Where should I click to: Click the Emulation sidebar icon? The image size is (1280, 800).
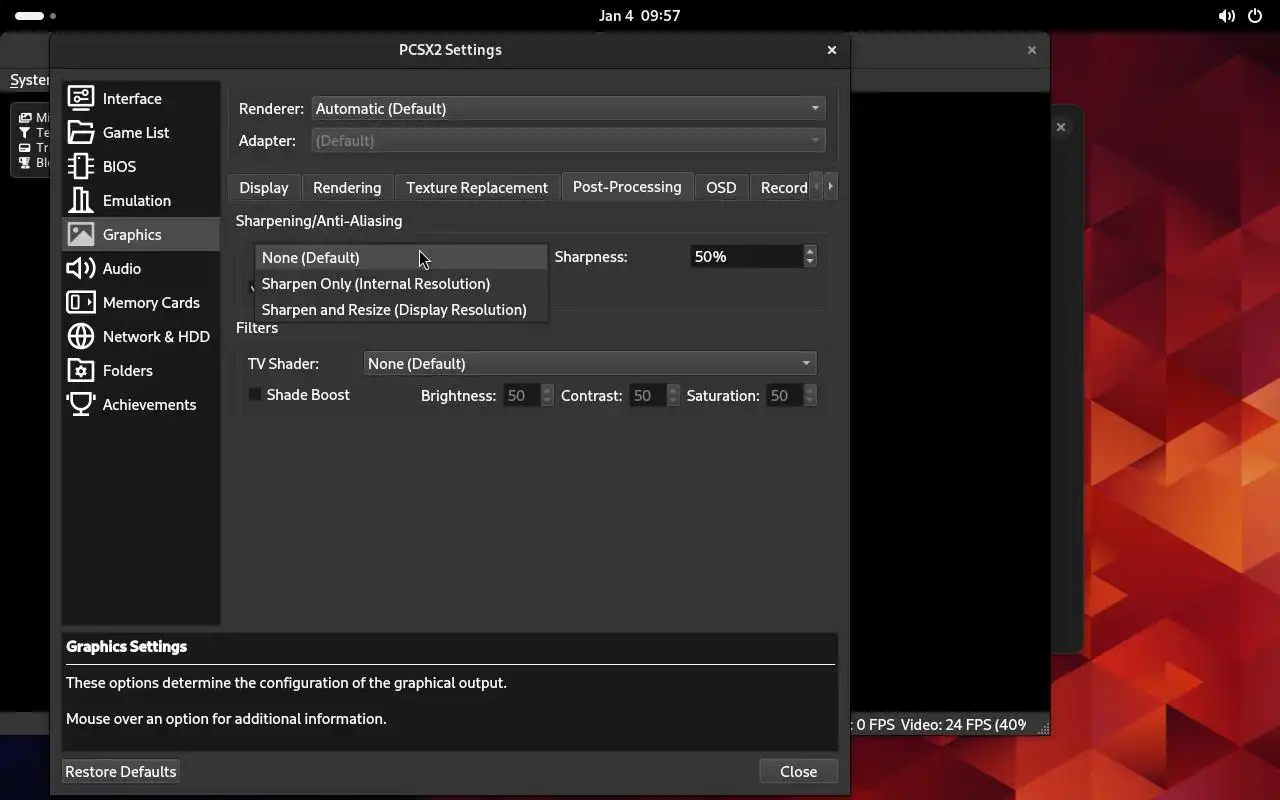(81, 200)
